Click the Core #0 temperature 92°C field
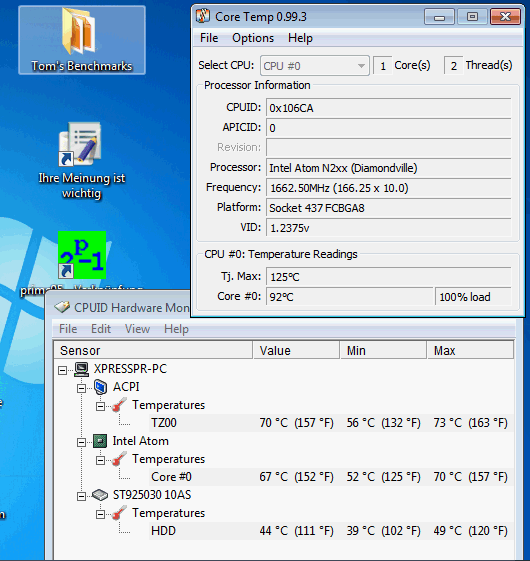The height and width of the screenshot is (561, 530). click(x=350, y=297)
